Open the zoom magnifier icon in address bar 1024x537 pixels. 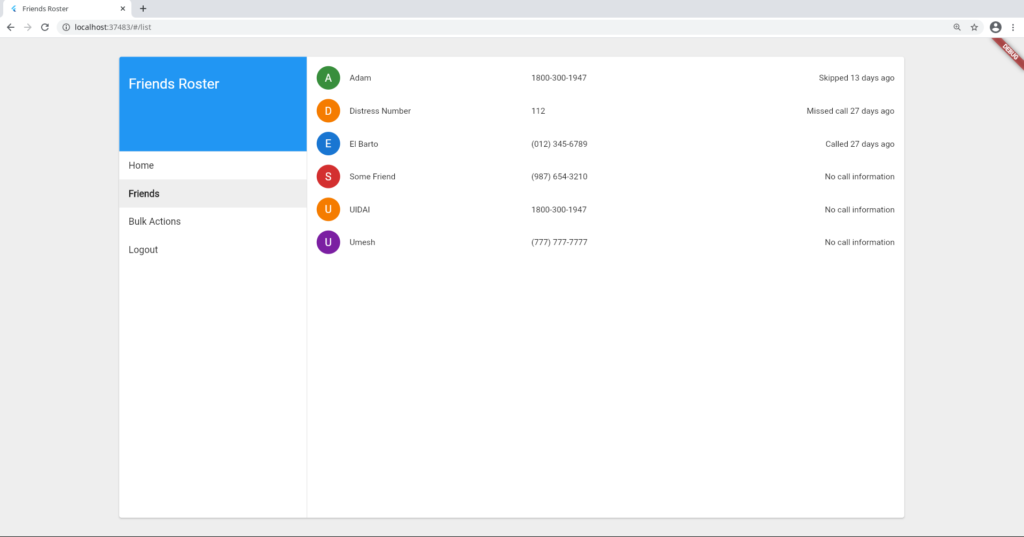pyautogui.click(x=957, y=27)
